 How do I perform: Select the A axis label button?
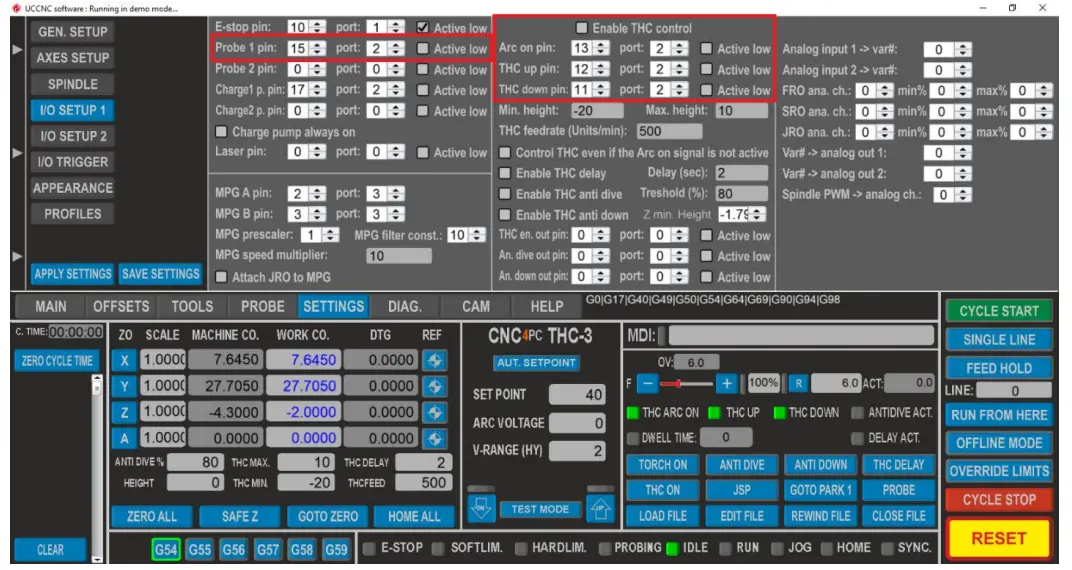(124, 438)
